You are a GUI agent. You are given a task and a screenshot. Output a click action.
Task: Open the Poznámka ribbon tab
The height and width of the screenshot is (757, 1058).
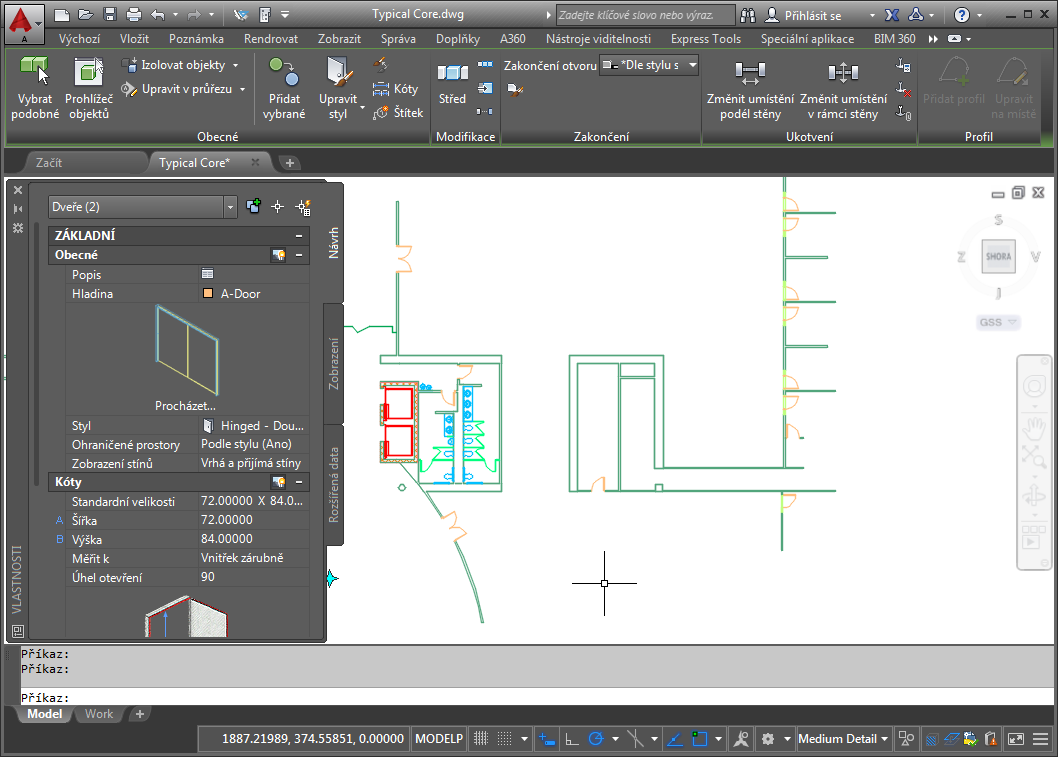coord(196,39)
